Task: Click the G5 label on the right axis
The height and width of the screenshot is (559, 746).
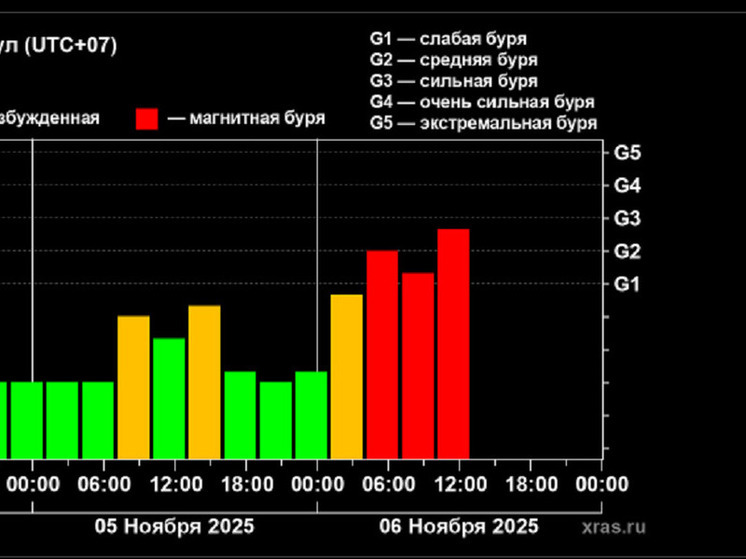Action: [627, 153]
